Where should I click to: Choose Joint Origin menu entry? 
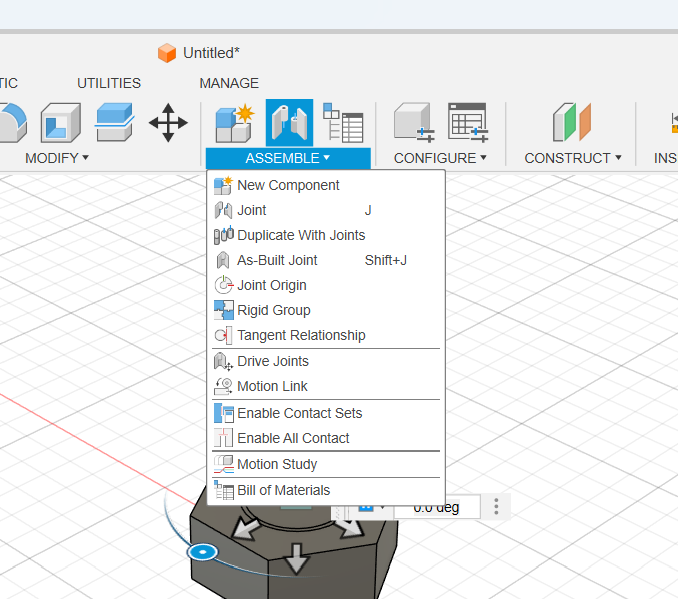point(326,285)
